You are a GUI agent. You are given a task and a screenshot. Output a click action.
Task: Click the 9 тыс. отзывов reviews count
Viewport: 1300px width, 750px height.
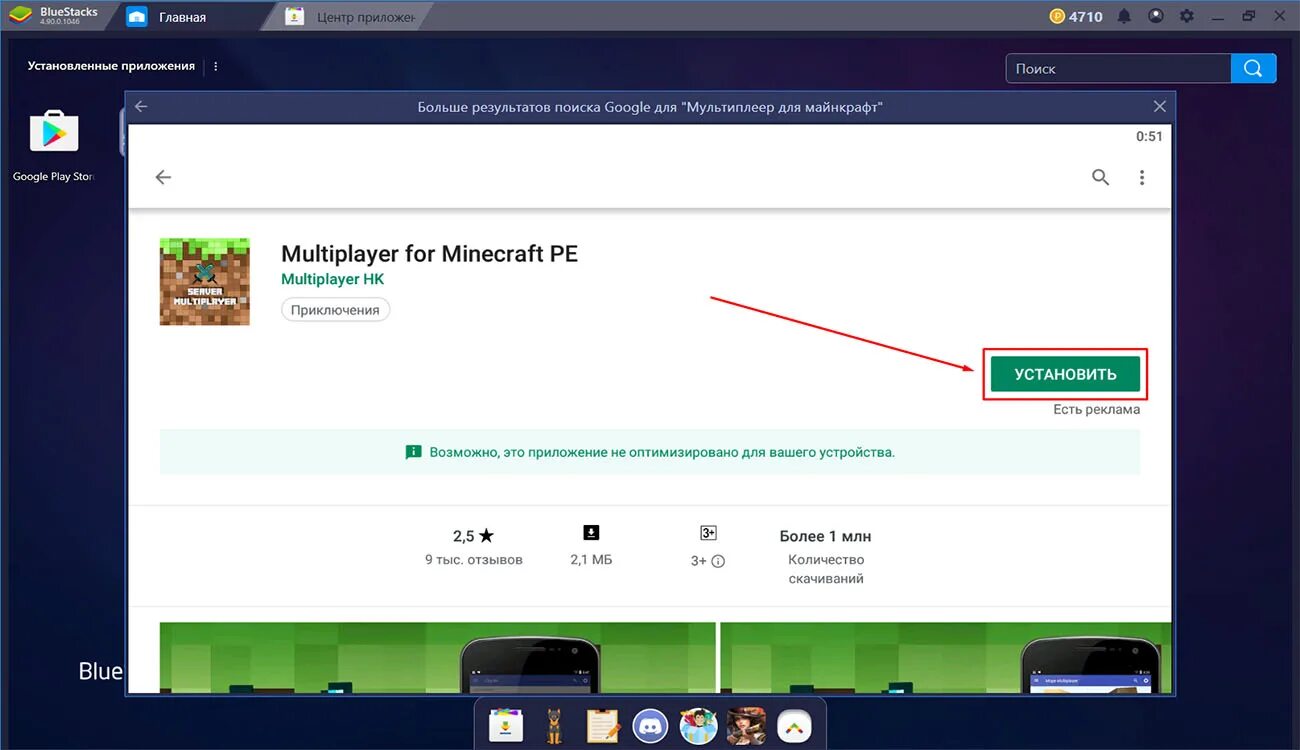[x=473, y=560]
